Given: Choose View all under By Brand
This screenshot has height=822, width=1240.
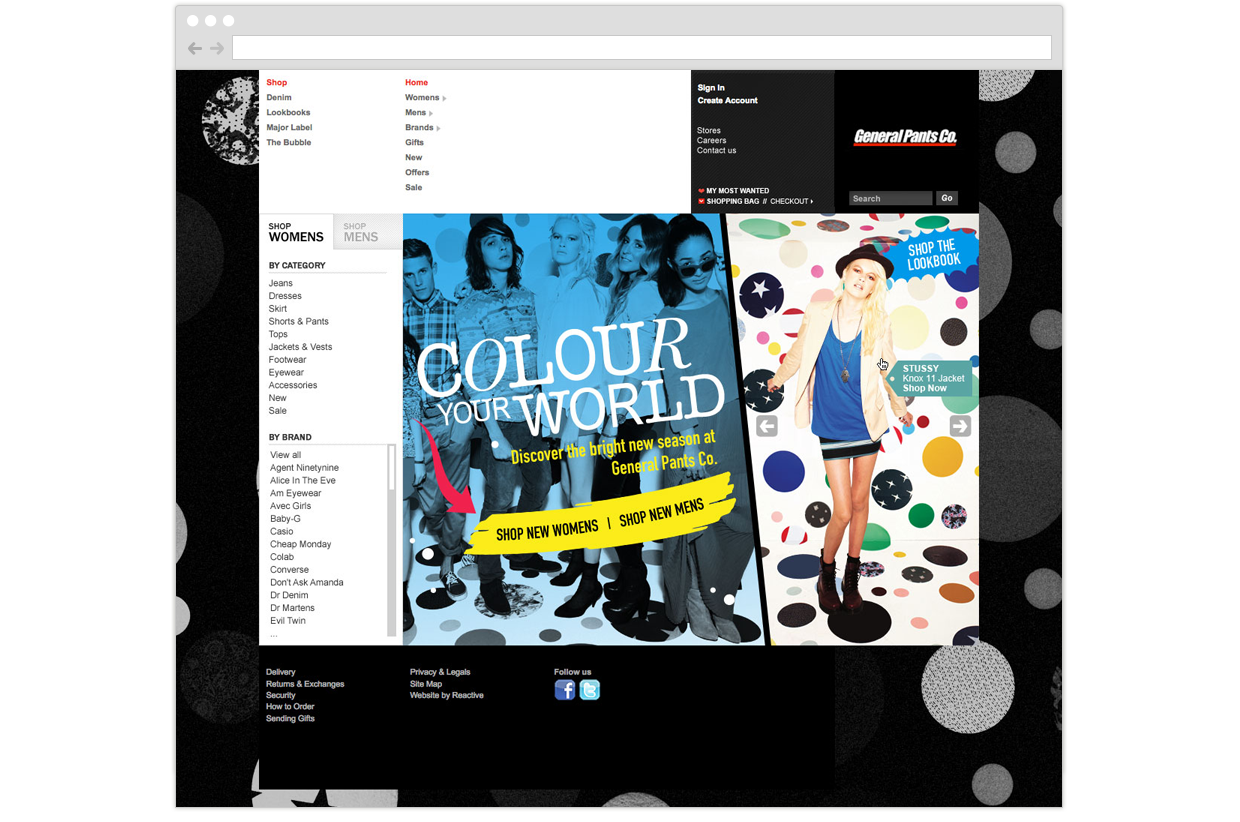Looking at the screenshot, I should [285, 455].
